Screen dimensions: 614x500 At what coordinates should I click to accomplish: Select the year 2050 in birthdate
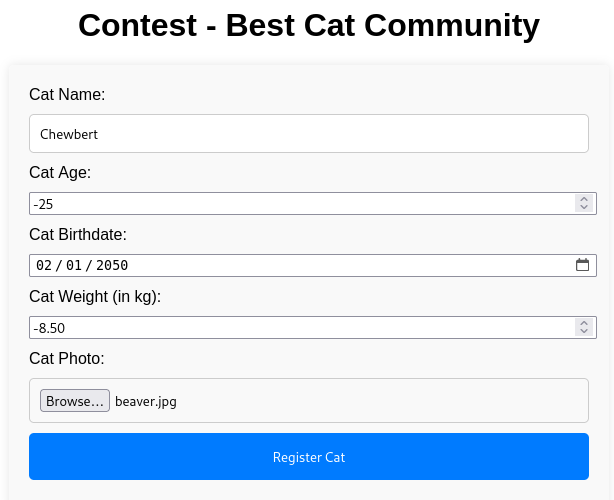click(x=112, y=265)
